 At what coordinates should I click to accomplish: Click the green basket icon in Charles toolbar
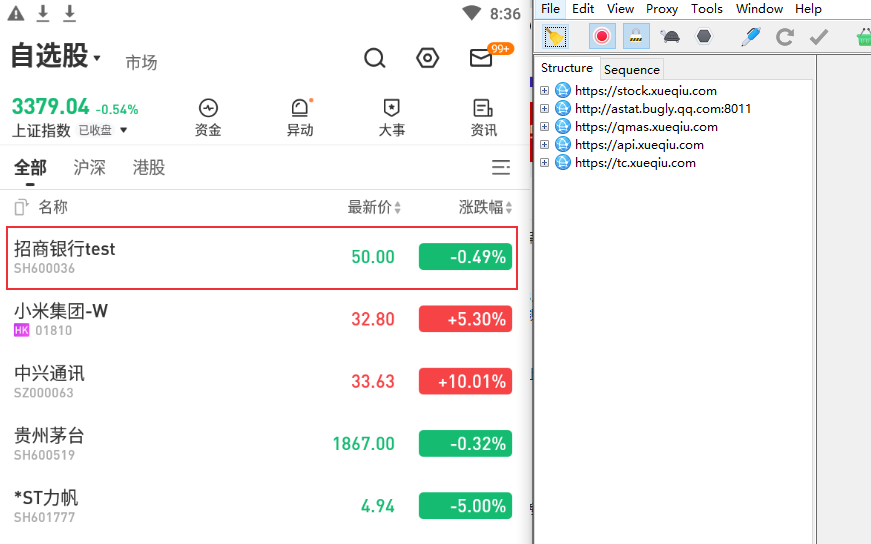coord(864,37)
